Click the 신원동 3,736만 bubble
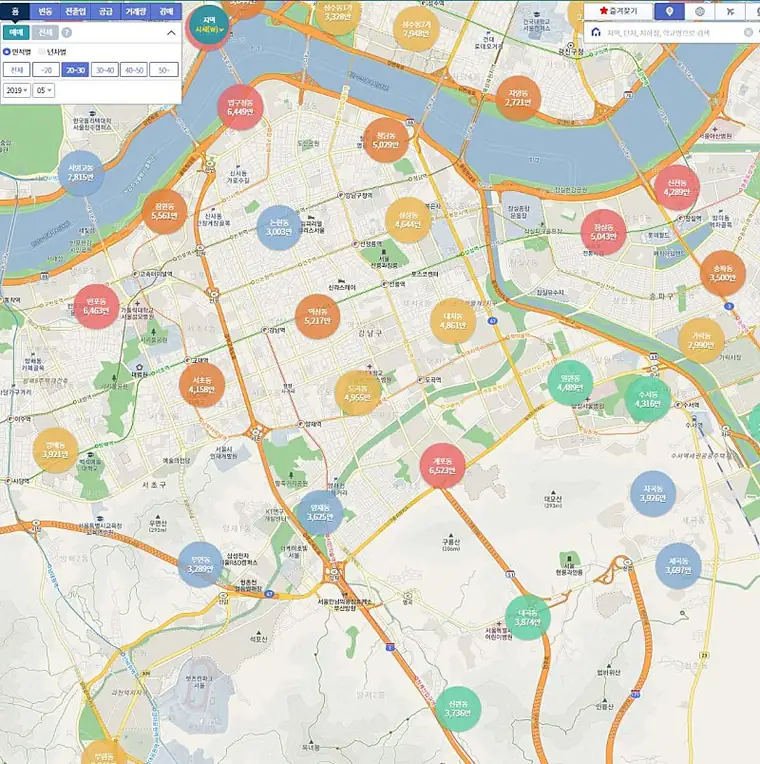Screen dimensions: 760x764 pos(458,708)
